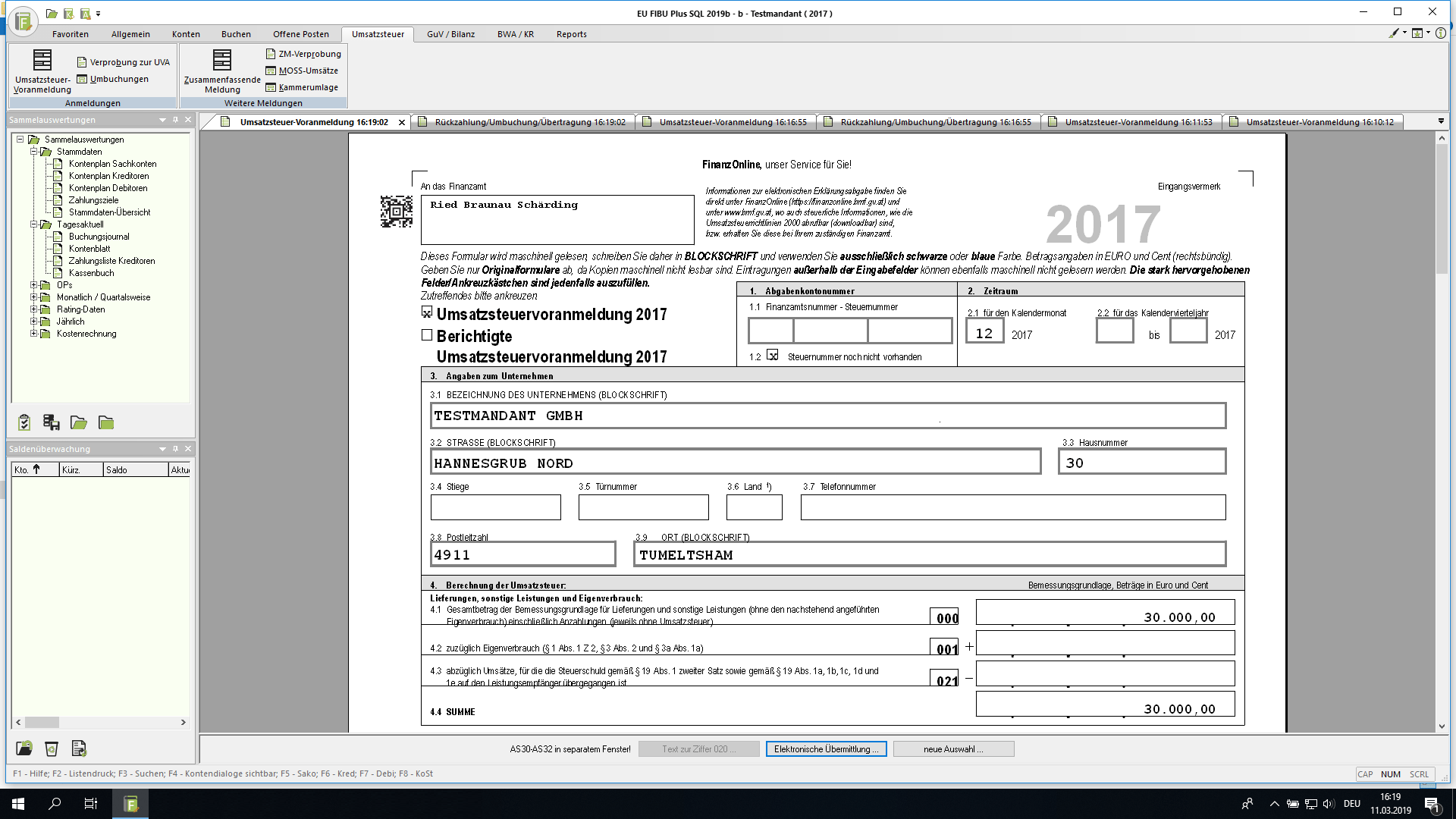Open the Reports ribbon tab
This screenshot has height=819, width=1456.
point(571,34)
